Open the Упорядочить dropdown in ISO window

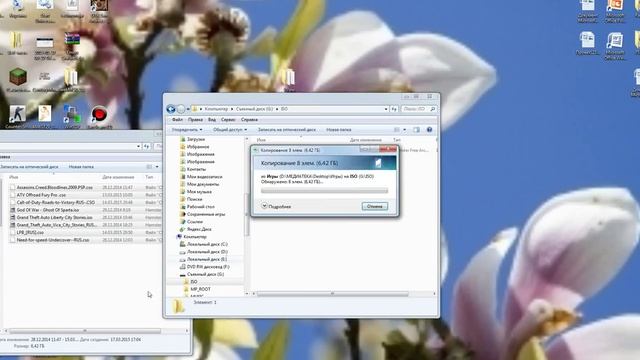coord(187,130)
